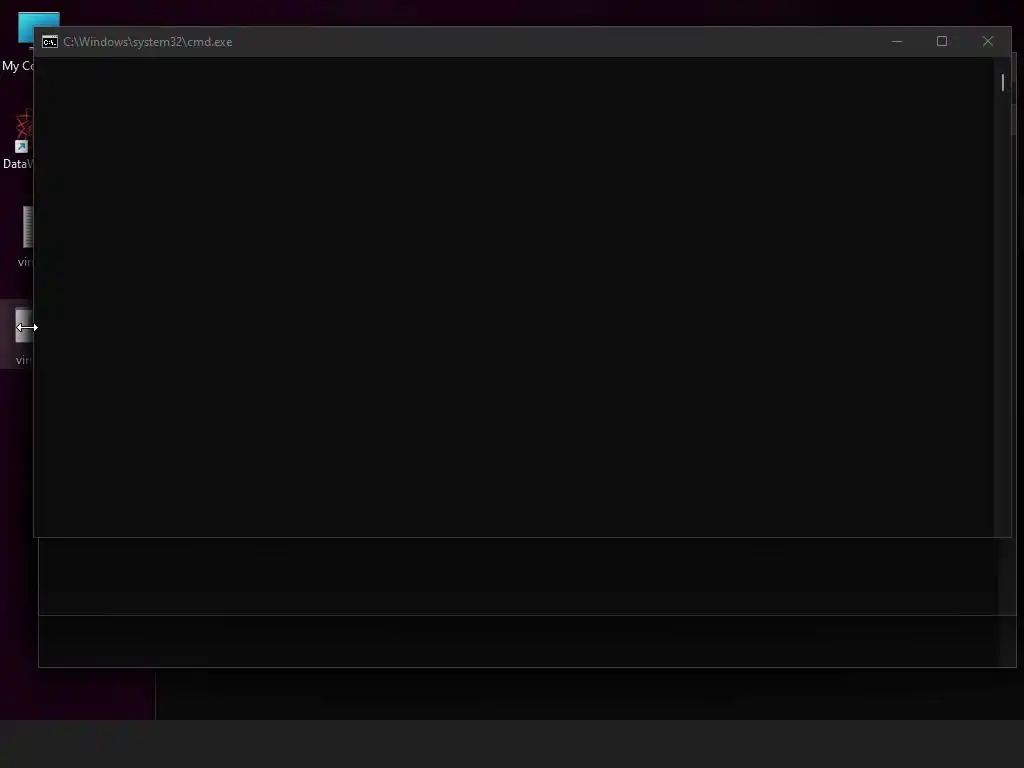Click the C:\Windows\system32\cmd.exe title text
This screenshot has height=768, width=1024.
click(x=148, y=42)
